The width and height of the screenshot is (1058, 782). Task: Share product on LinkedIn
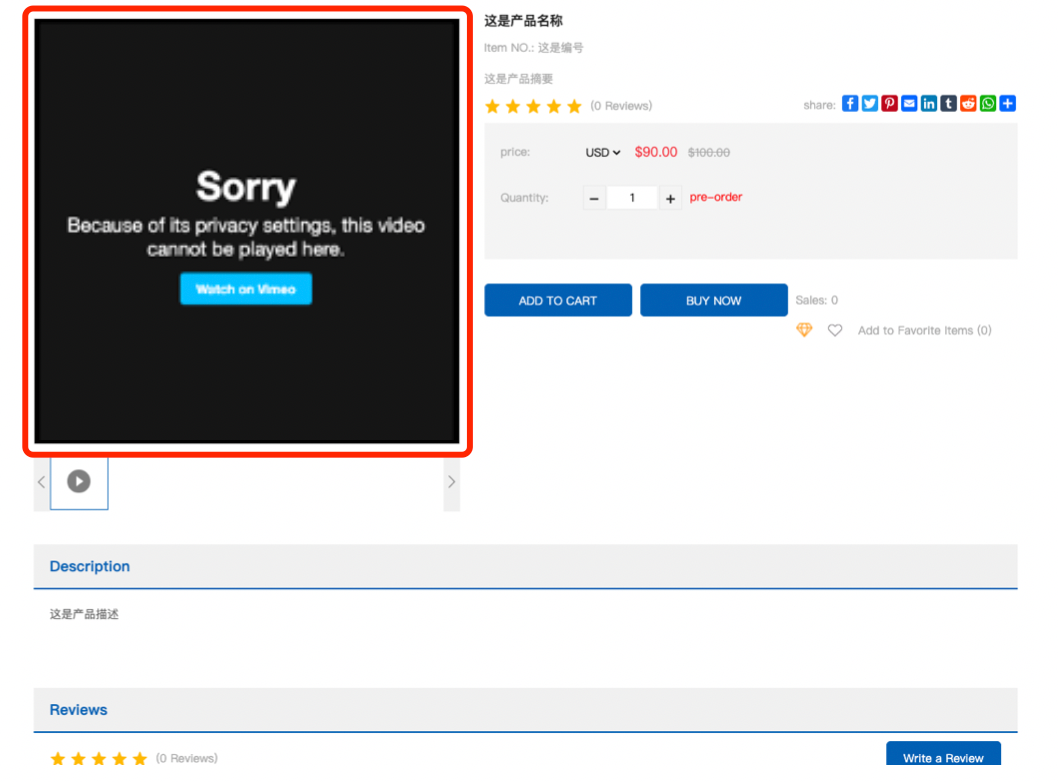point(928,103)
